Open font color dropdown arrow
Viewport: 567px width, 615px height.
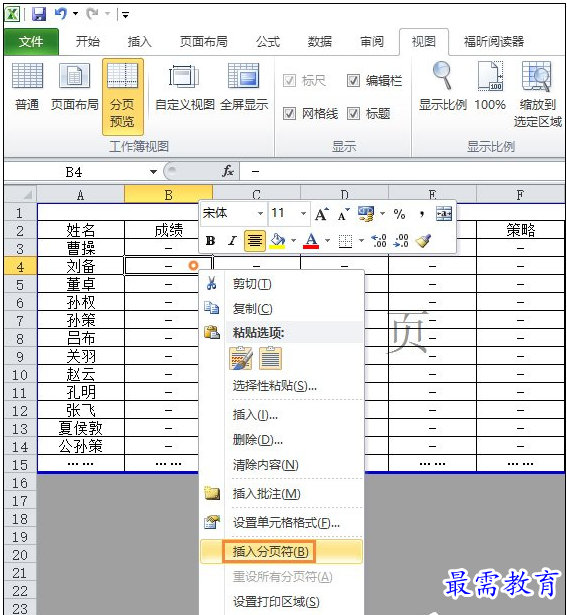tap(327, 240)
